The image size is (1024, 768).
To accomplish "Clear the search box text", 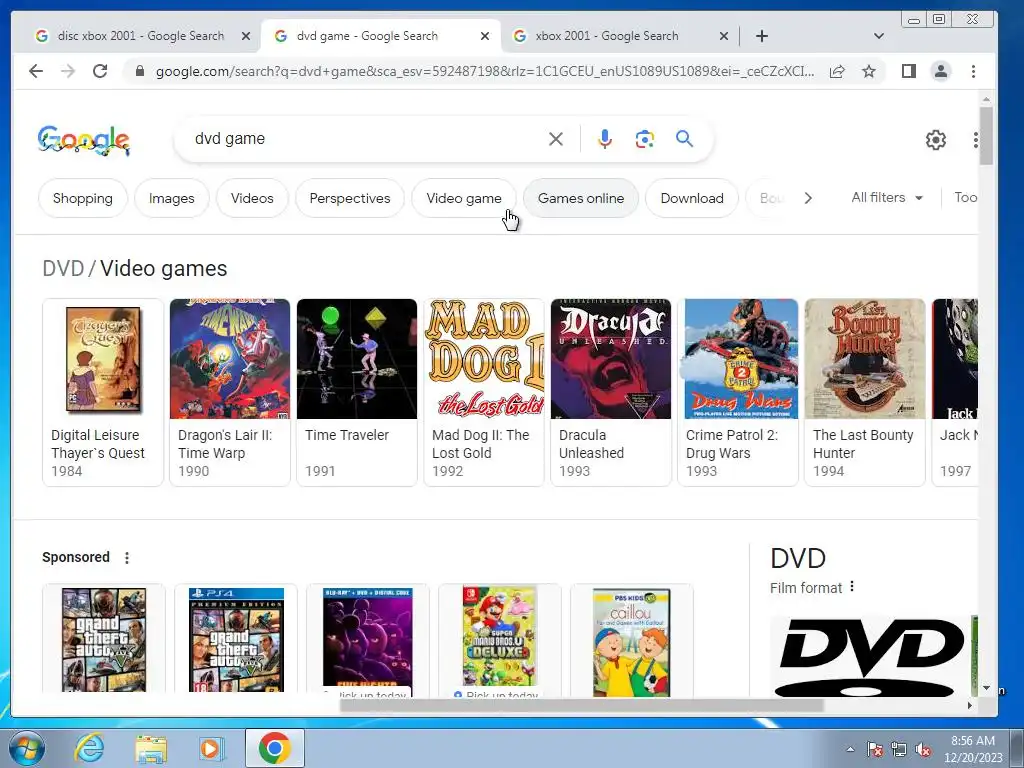I will coord(556,139).
